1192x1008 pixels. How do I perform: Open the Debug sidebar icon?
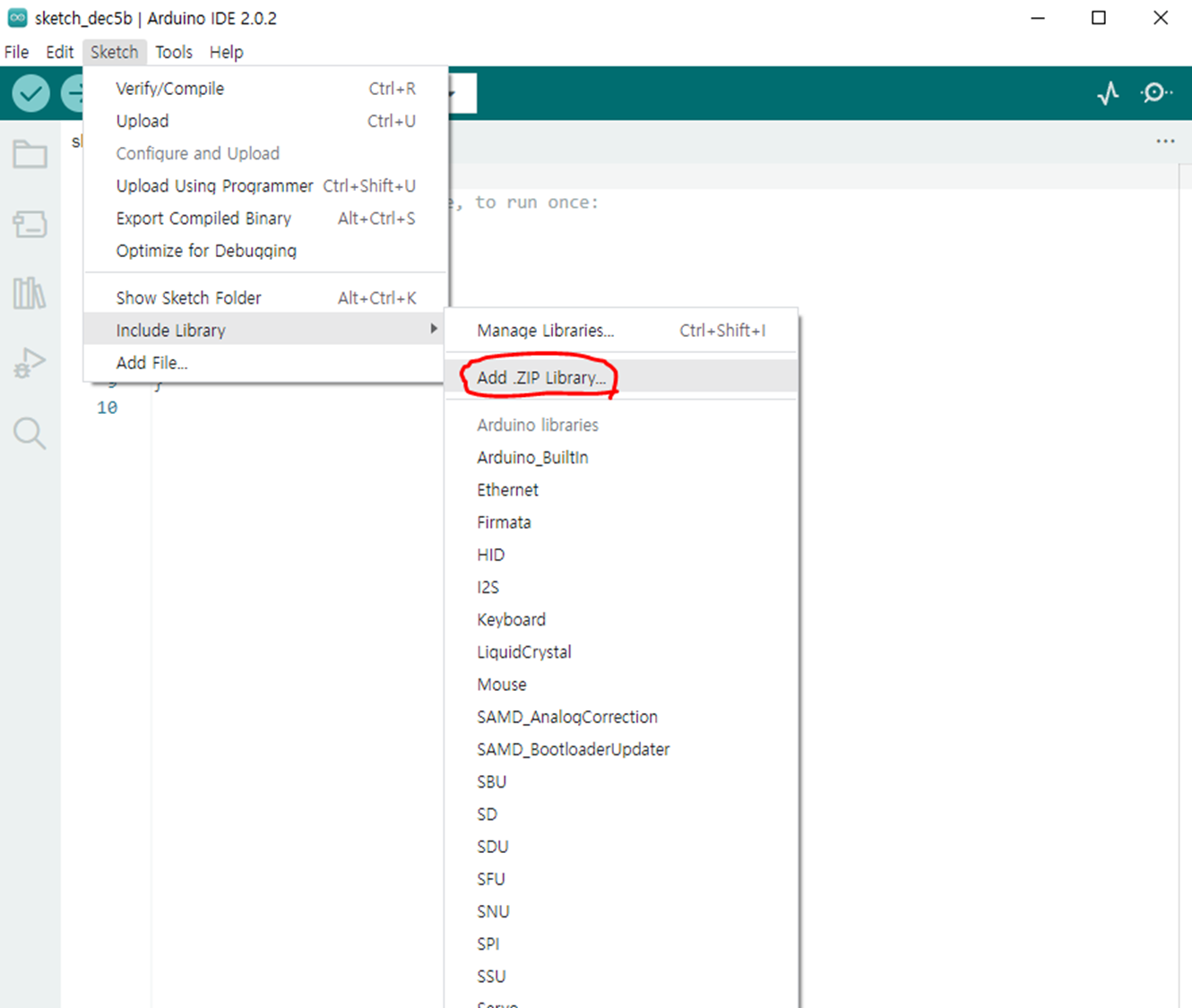(30, 363)
